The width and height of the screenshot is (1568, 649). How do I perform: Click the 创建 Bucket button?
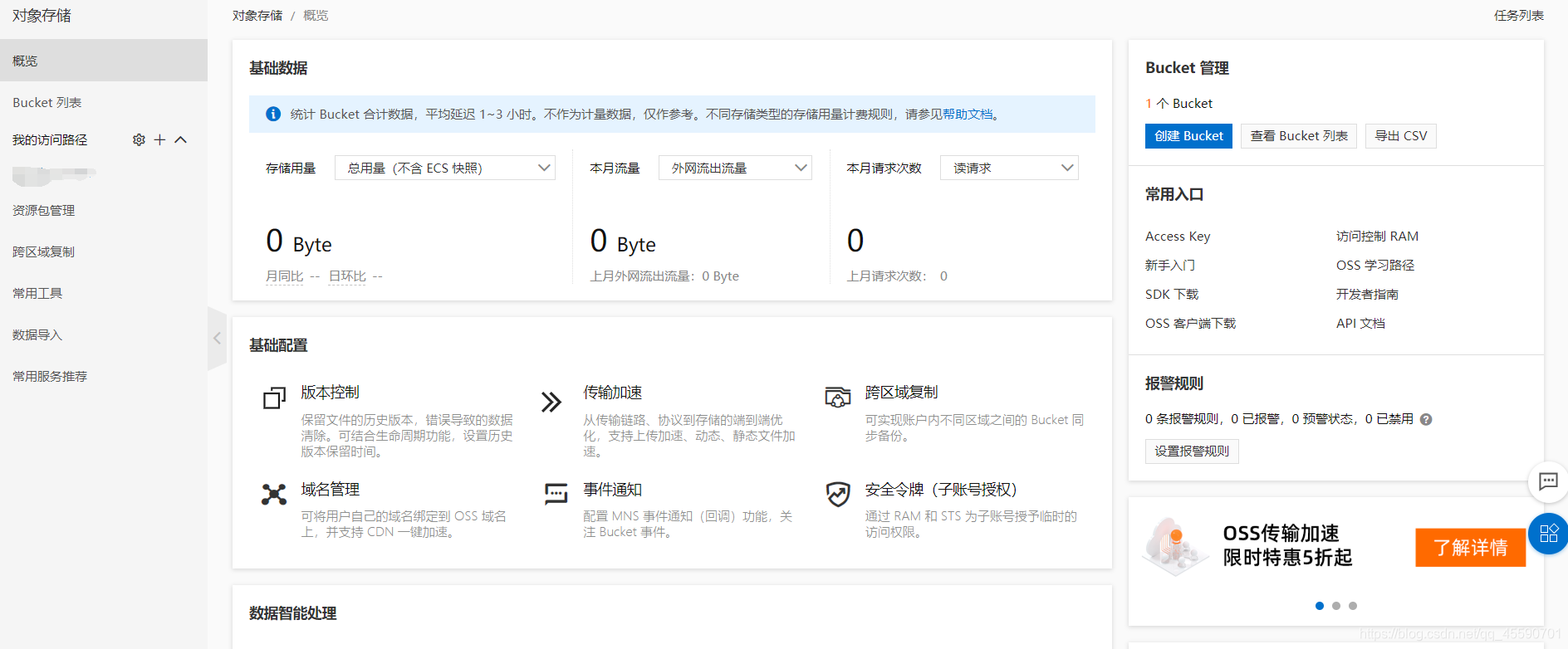click(x=1188, y=136)
